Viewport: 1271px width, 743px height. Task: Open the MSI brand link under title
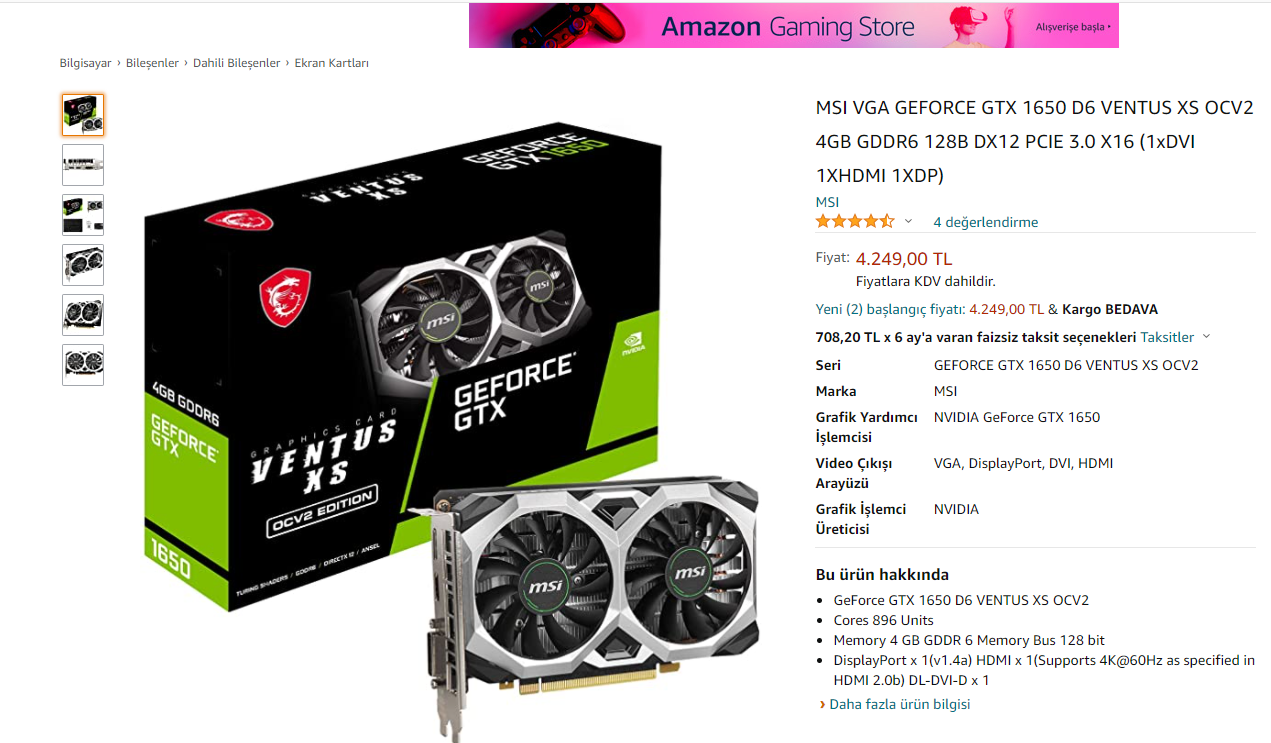click(827, 202)
